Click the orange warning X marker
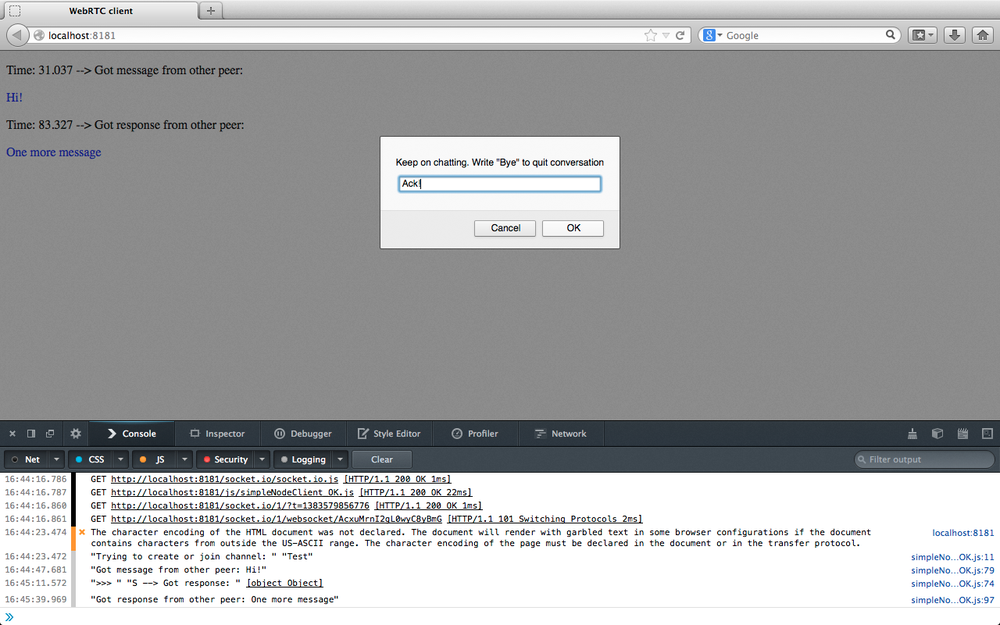1000x625 pixels. pyautogui.click(x=82, y=532)
